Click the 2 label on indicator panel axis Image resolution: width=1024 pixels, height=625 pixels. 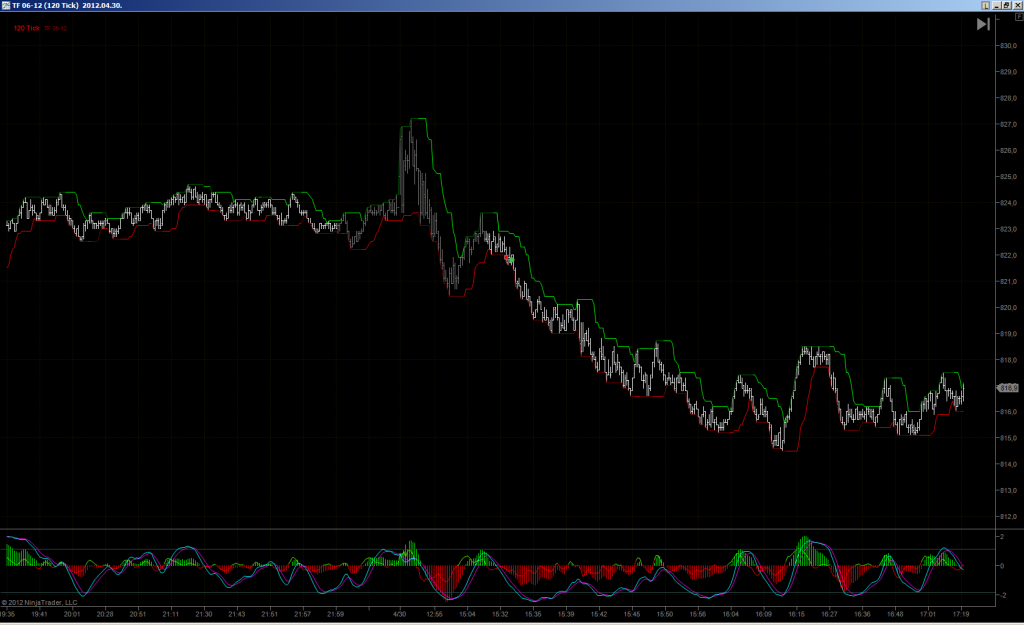(x=1002, y=537)
